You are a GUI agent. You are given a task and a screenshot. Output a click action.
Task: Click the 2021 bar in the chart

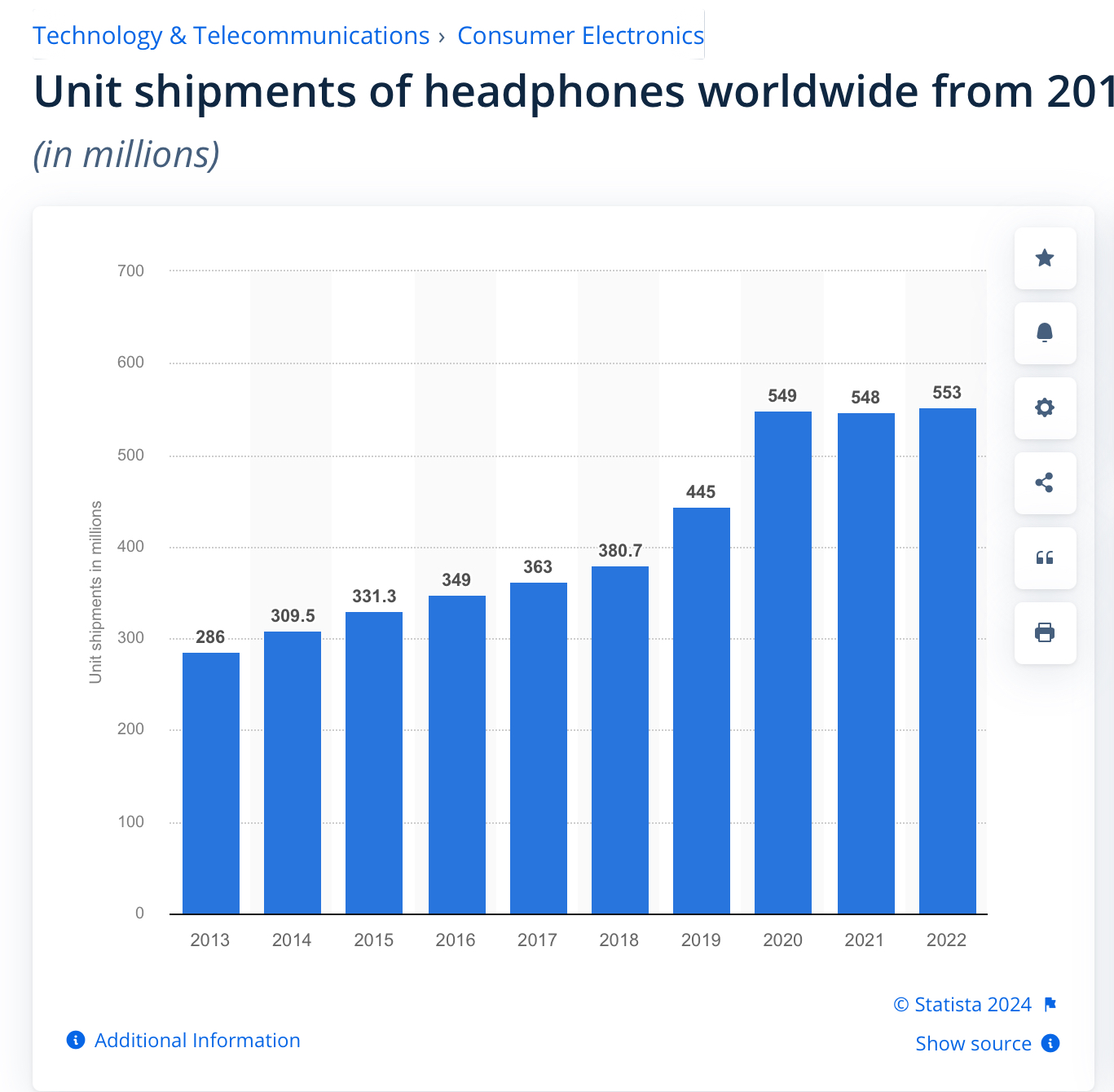(x=866, y=663)
